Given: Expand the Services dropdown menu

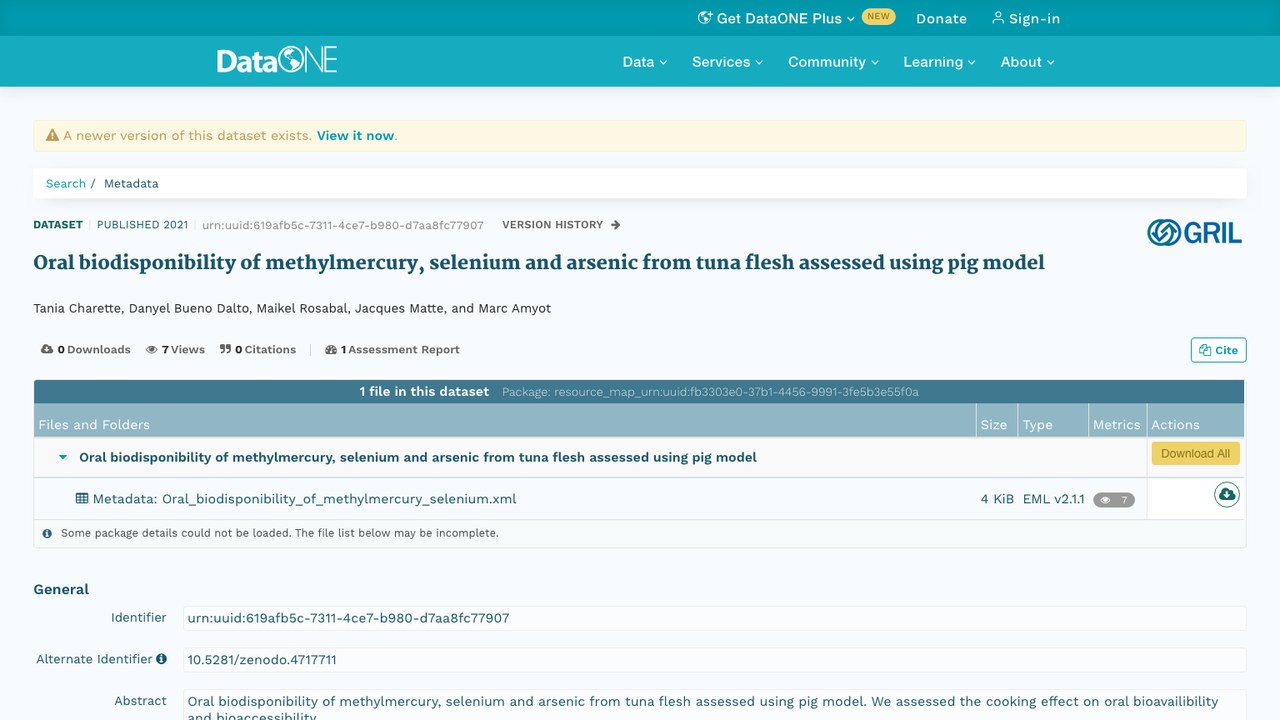Looking at the screenshot, I should (x=727, y=62).
